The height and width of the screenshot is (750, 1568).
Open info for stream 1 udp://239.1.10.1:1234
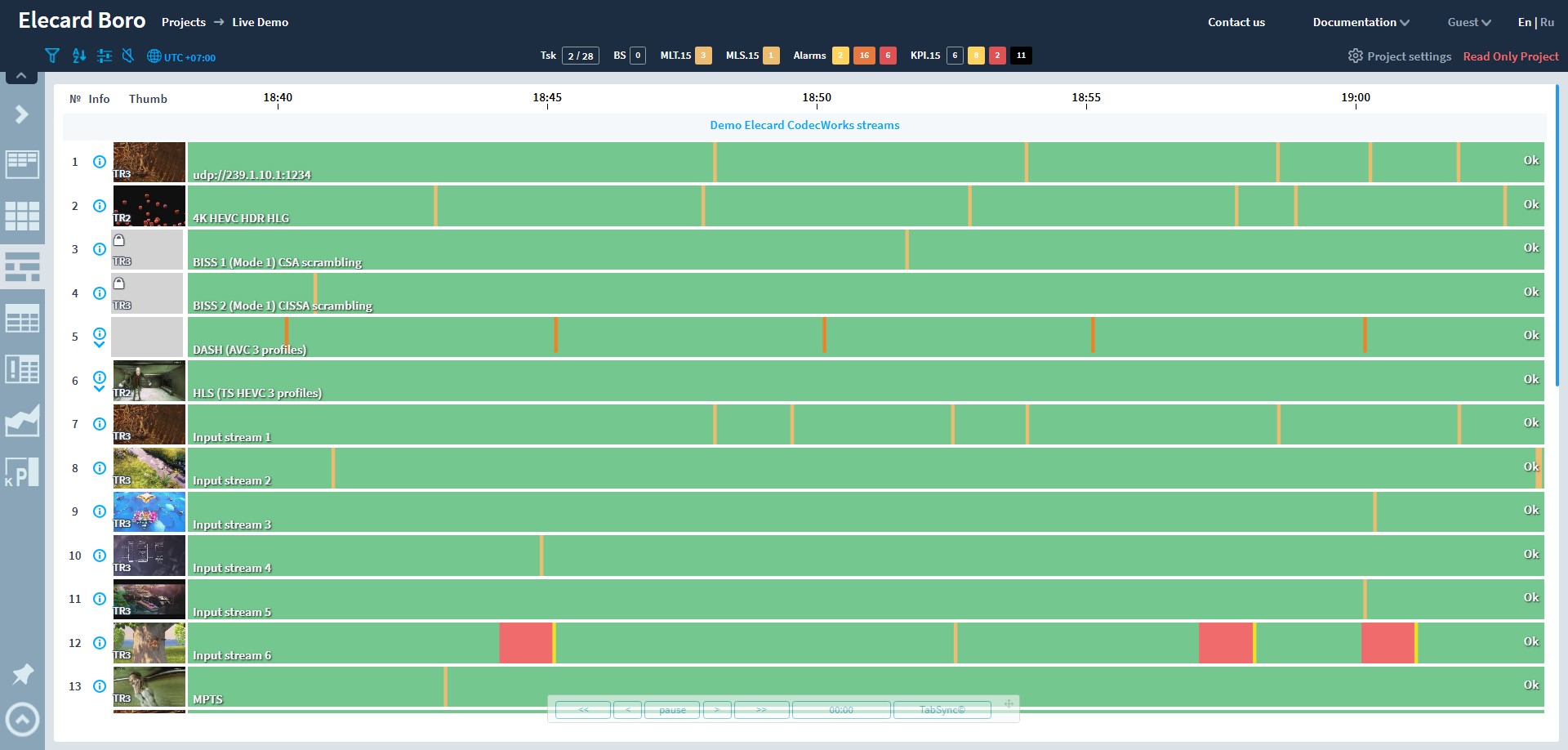coord(100,162)
